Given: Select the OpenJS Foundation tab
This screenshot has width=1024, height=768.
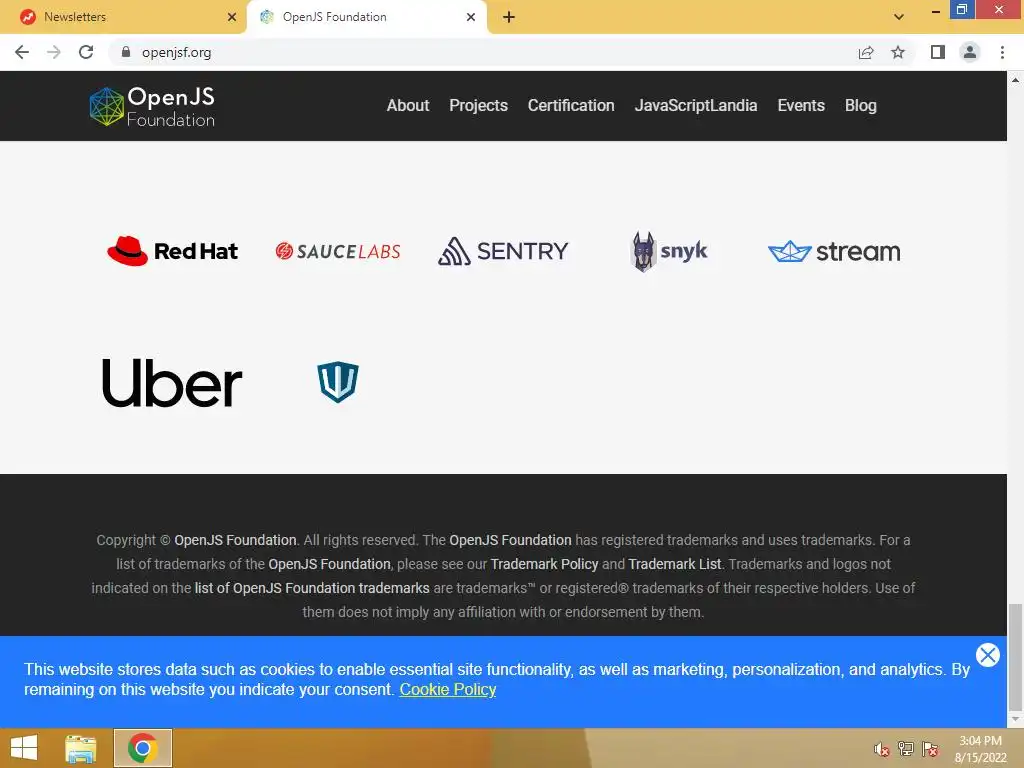Looking at the screenshot, I should (x=367, y=17).
